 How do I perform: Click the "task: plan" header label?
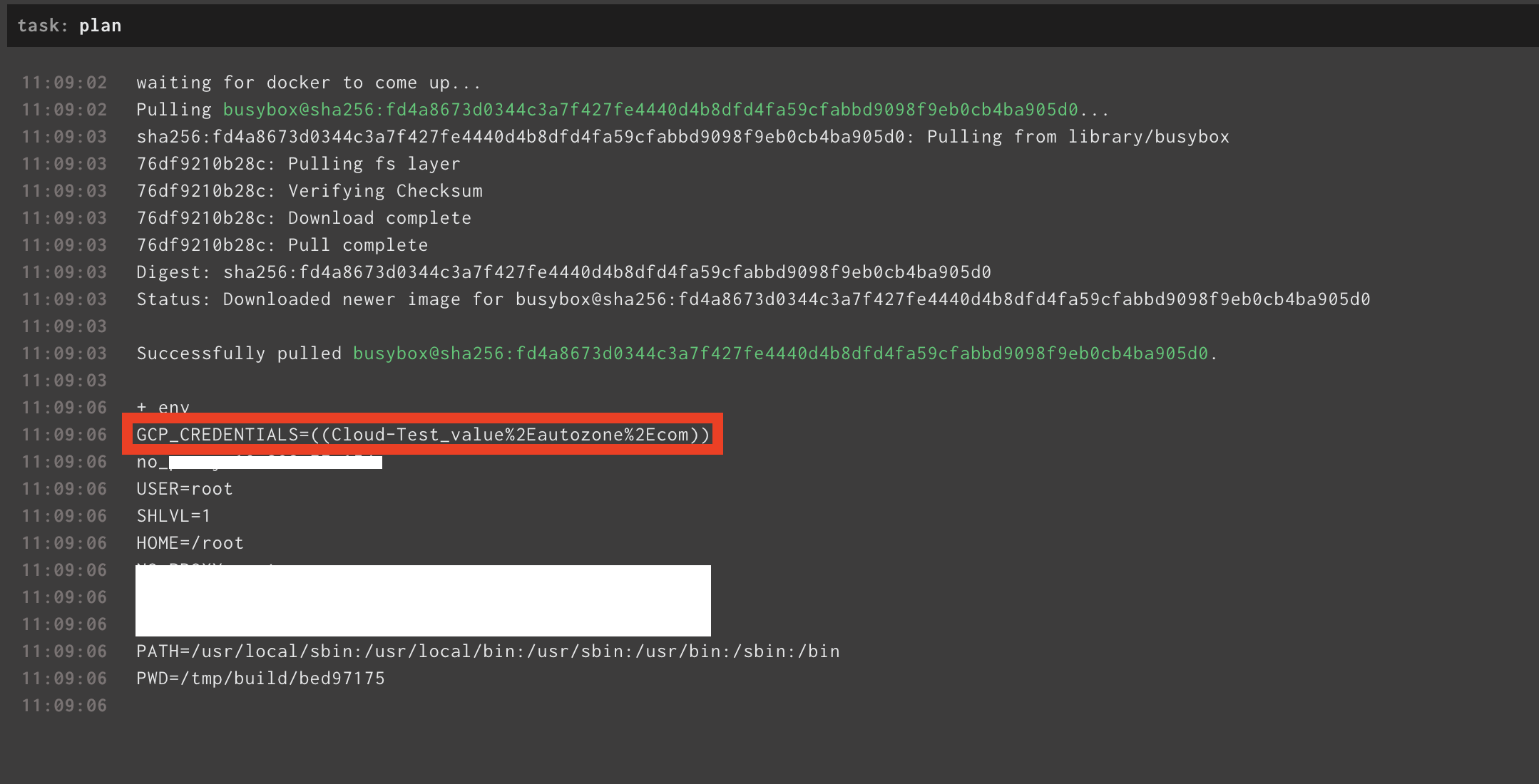(71, 25)
